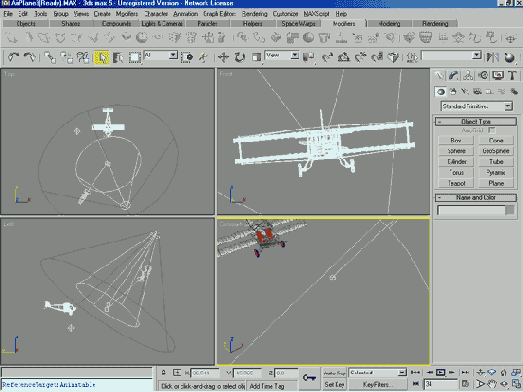
Task: Click the object name input field
Action: [471, 210]
